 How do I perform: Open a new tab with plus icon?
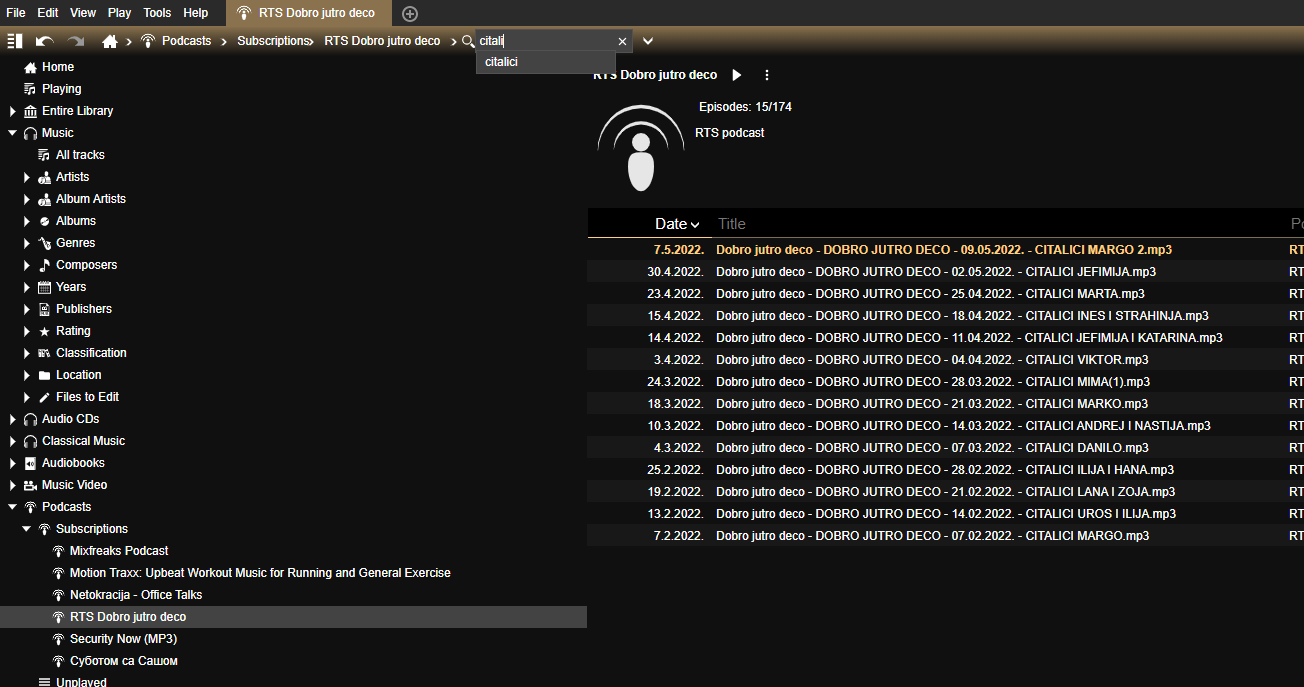coord(410,13)
